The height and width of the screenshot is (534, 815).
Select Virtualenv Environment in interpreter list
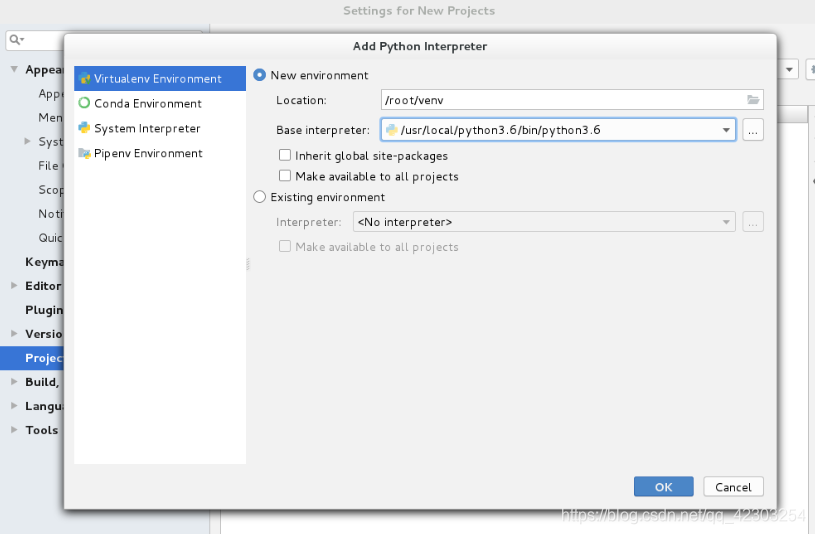160,79
